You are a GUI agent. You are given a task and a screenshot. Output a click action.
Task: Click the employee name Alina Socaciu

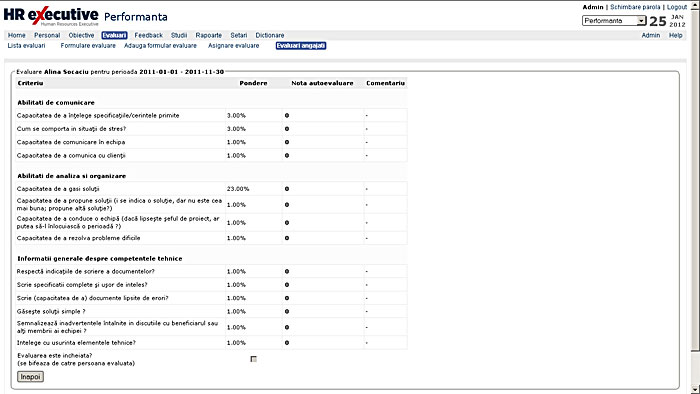[66, 72]
